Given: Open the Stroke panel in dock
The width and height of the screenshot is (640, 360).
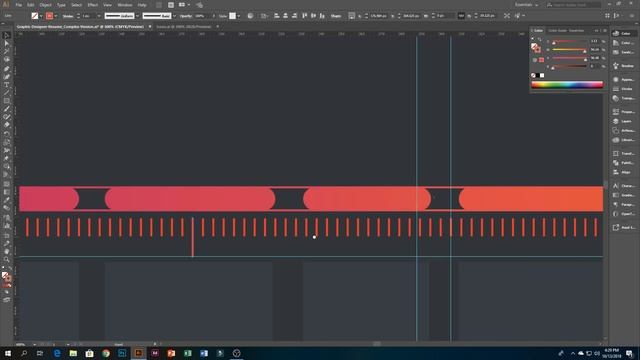Looking at the screenshot, I should [624, 89].
